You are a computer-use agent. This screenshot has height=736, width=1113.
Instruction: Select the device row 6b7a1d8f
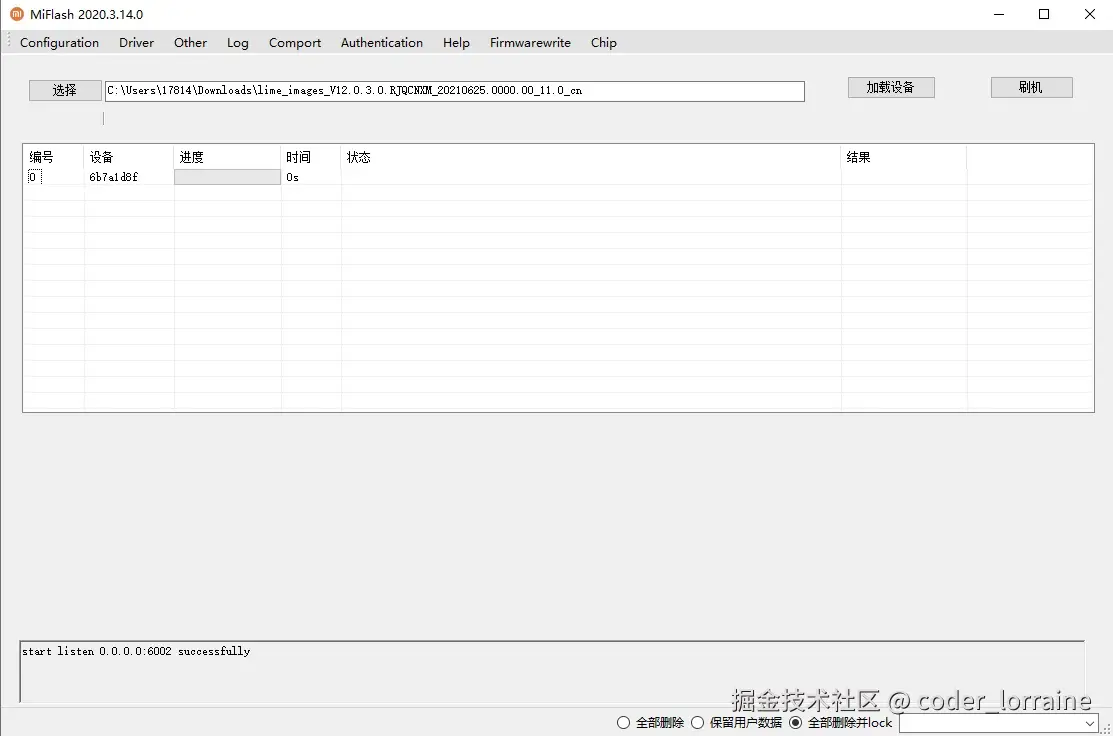click(x=113, y=177)
